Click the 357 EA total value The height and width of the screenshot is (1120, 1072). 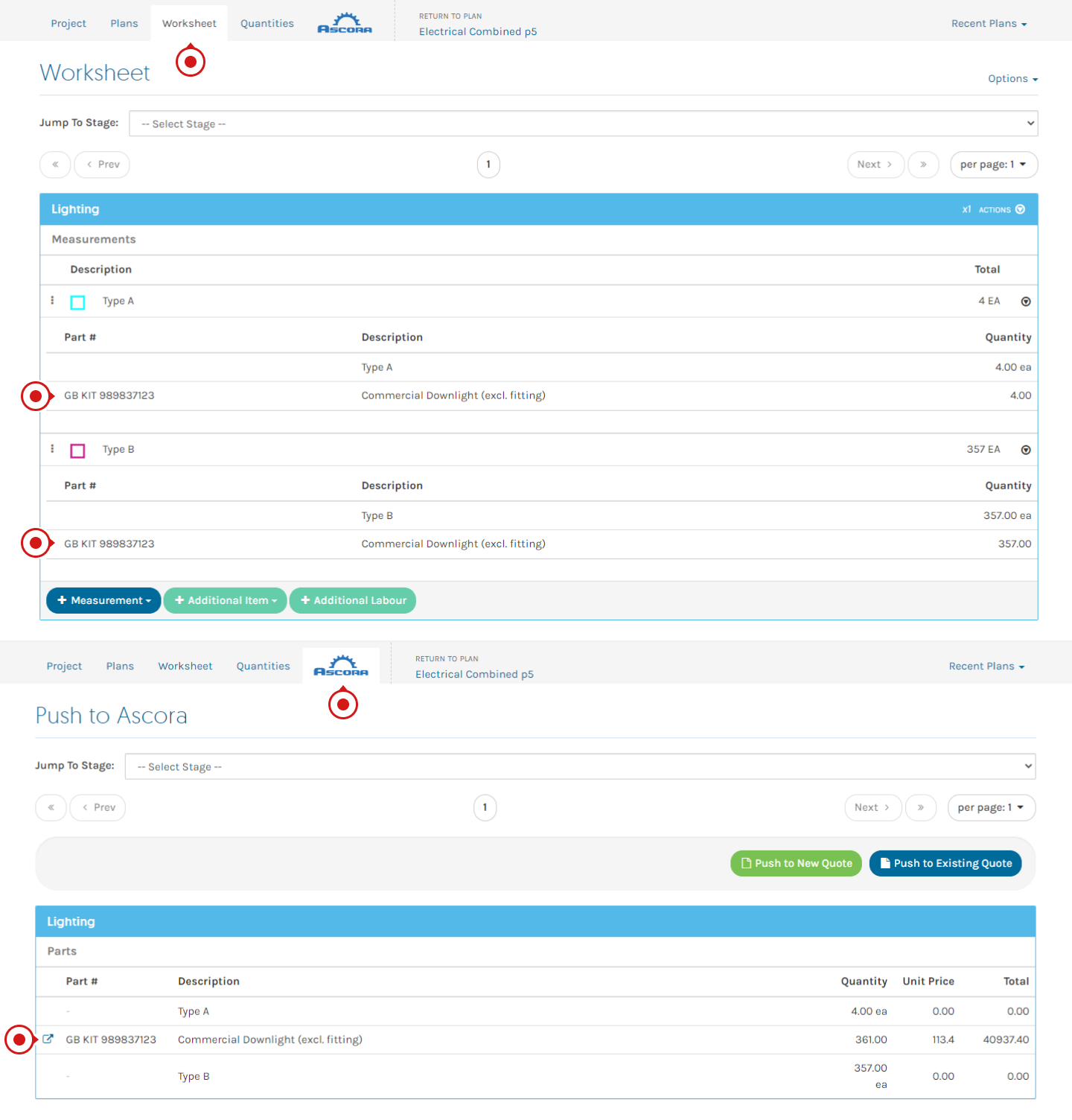click(x=983, y=449)
